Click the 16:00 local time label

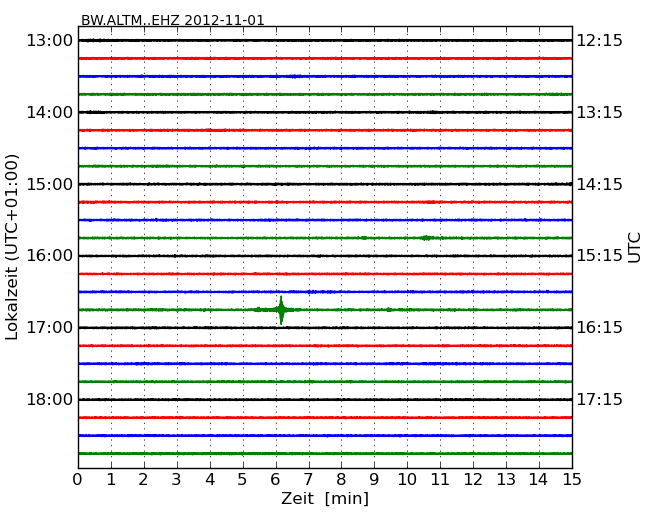tap(50, 256)
